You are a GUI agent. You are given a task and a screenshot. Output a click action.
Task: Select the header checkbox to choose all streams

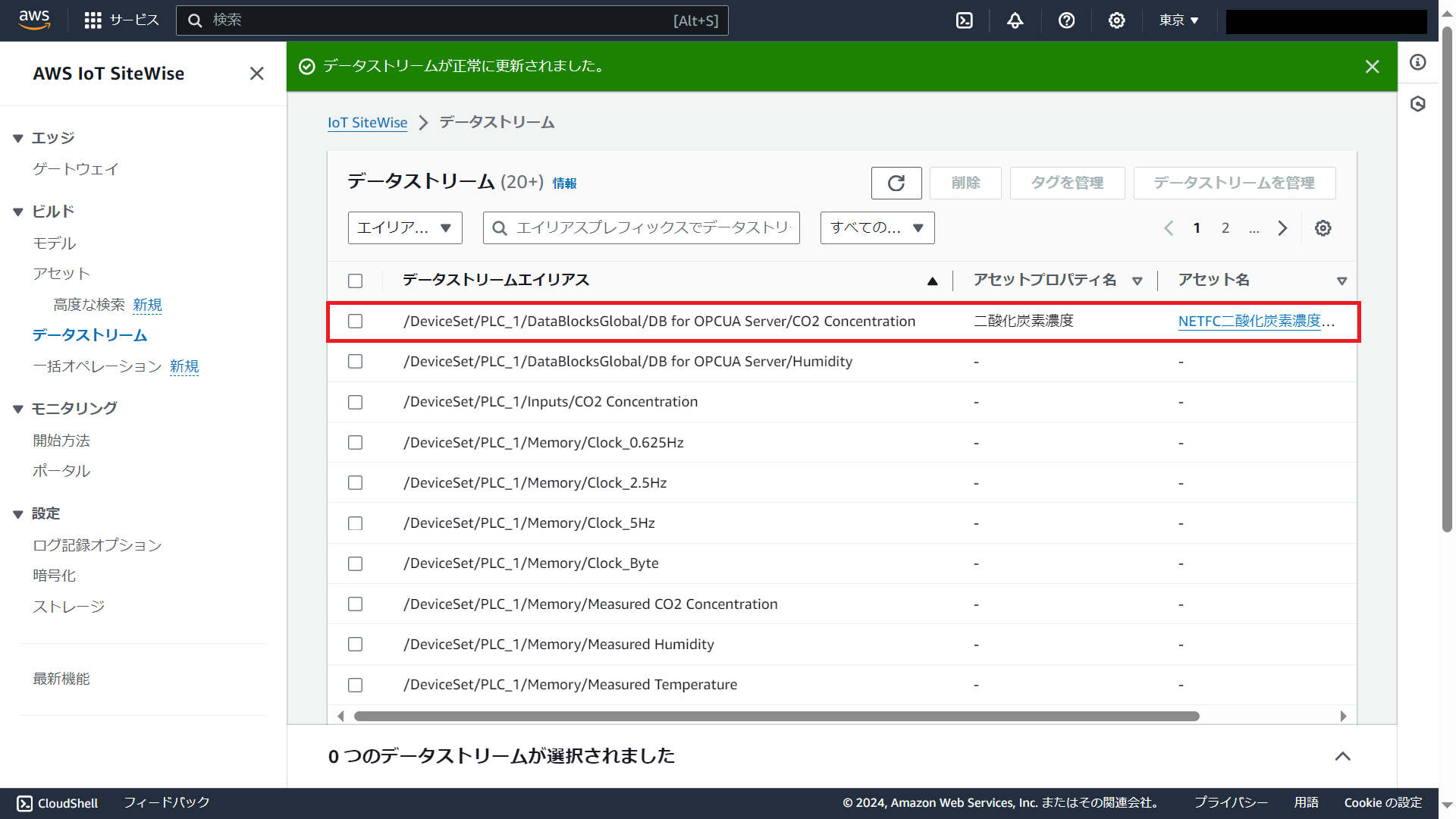[x=355, y=281]
